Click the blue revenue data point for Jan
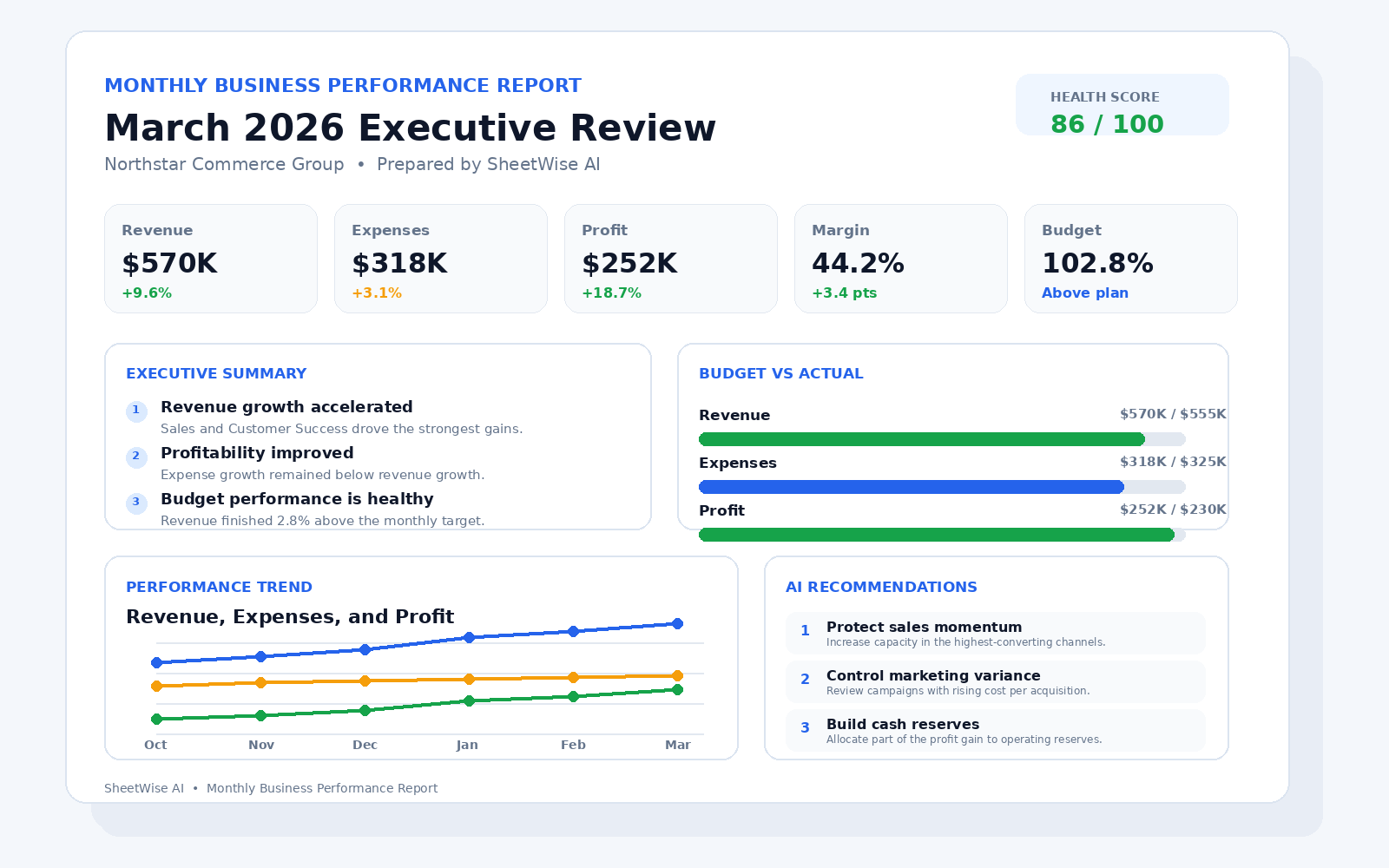Image resolution: width=1389 pixels, height=868 pixels. pyautogui.click(x=469, y=637)
